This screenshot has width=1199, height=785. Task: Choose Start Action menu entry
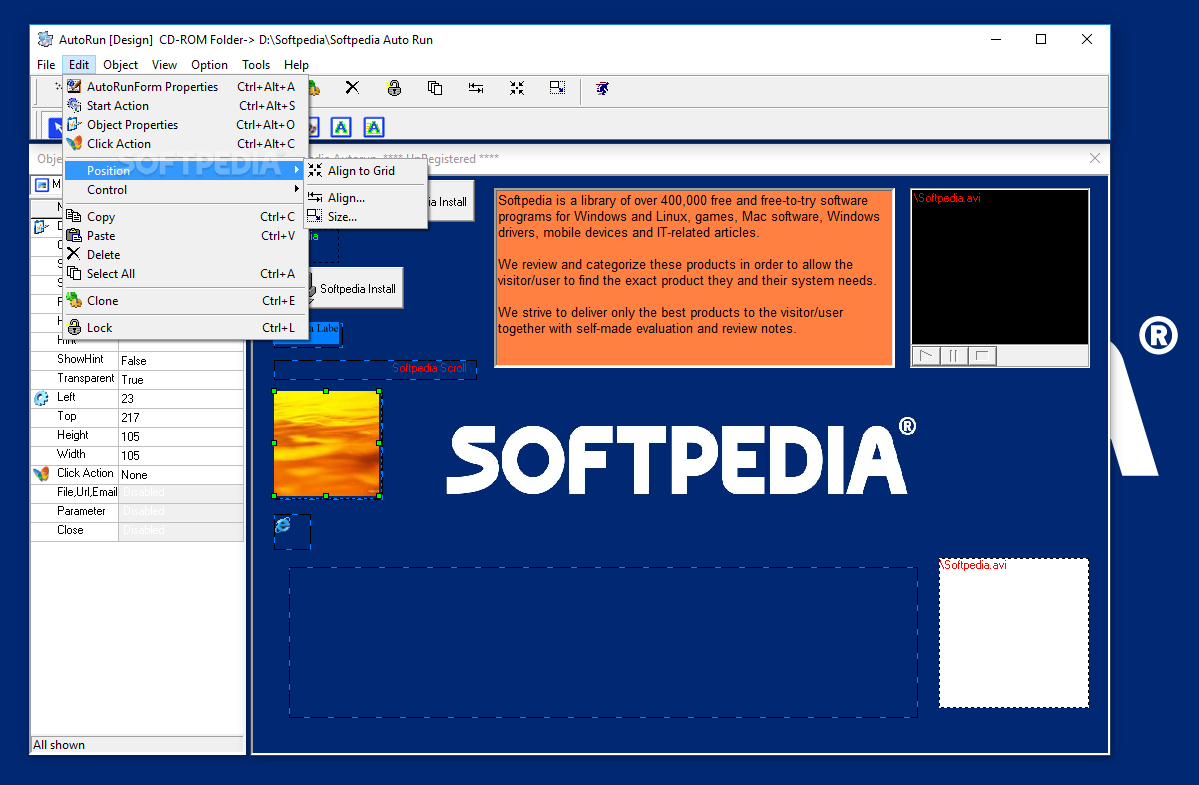click(x=186, y=105)
